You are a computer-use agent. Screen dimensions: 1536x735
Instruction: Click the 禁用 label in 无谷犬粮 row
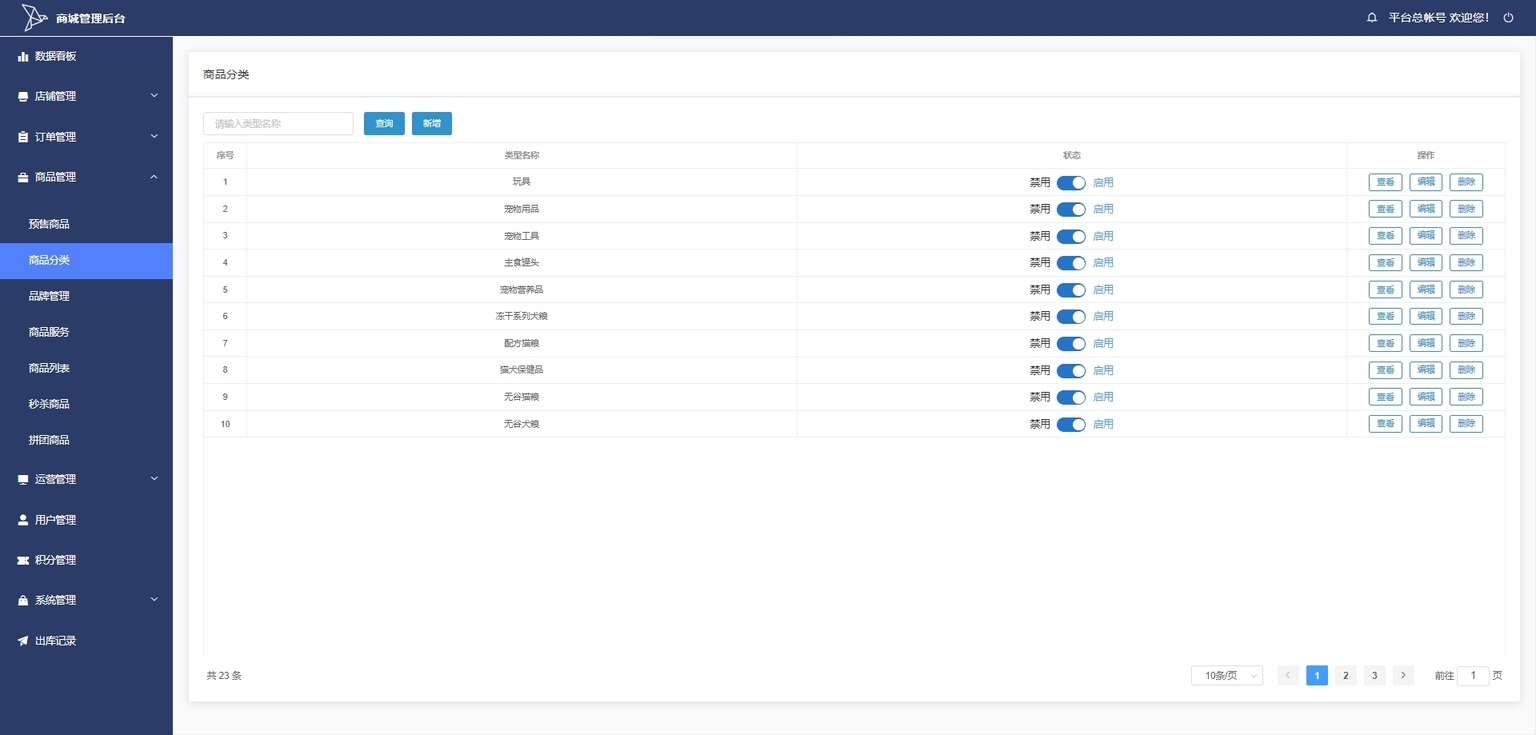(1040, 424)
